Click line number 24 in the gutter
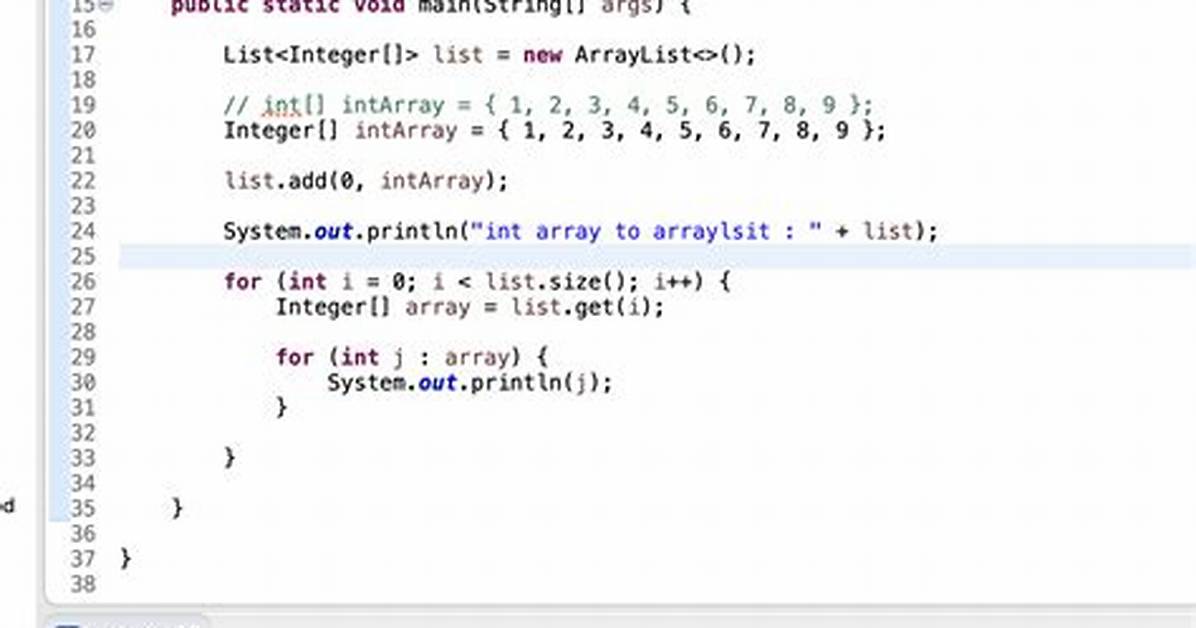Screen dimensions: 1196x628 pyautogui.click(x=83, y=231)
